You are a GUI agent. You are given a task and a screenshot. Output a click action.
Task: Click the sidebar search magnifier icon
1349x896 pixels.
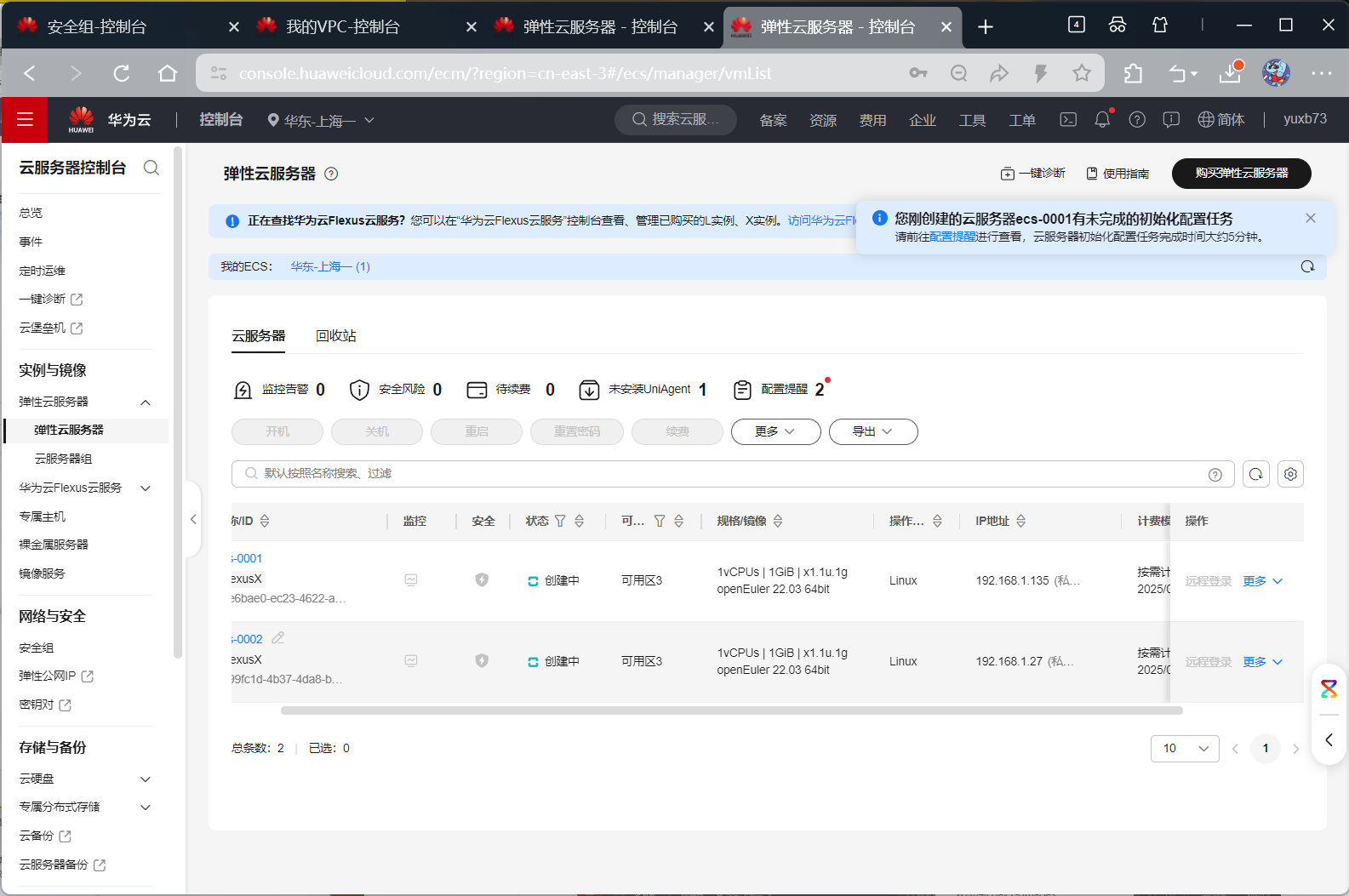151,168
